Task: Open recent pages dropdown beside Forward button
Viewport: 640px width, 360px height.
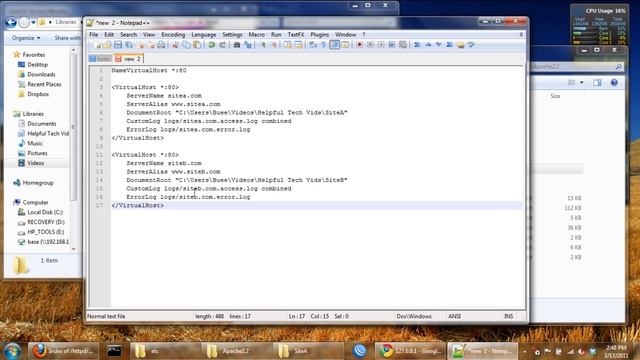Action: (33, 22)
